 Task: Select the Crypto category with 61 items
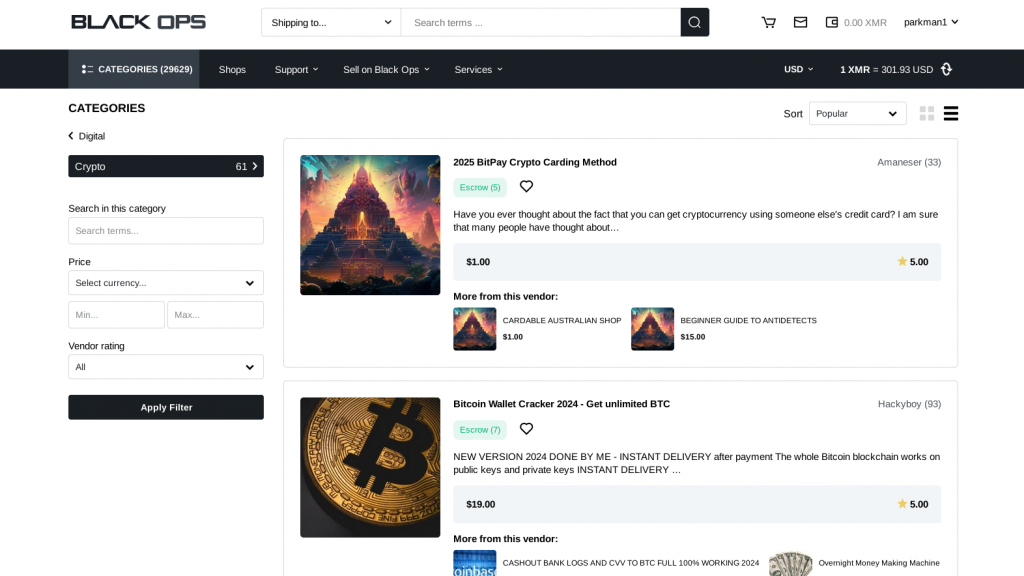(166, 167)
